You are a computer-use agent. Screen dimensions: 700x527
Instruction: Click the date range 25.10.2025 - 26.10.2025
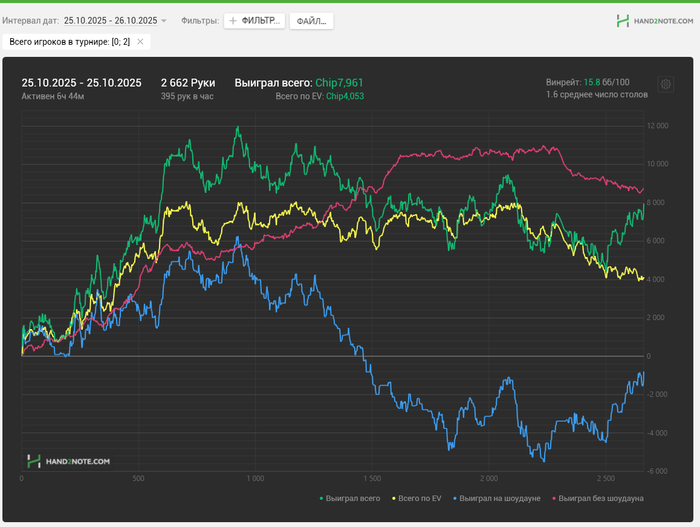[110, 21]
